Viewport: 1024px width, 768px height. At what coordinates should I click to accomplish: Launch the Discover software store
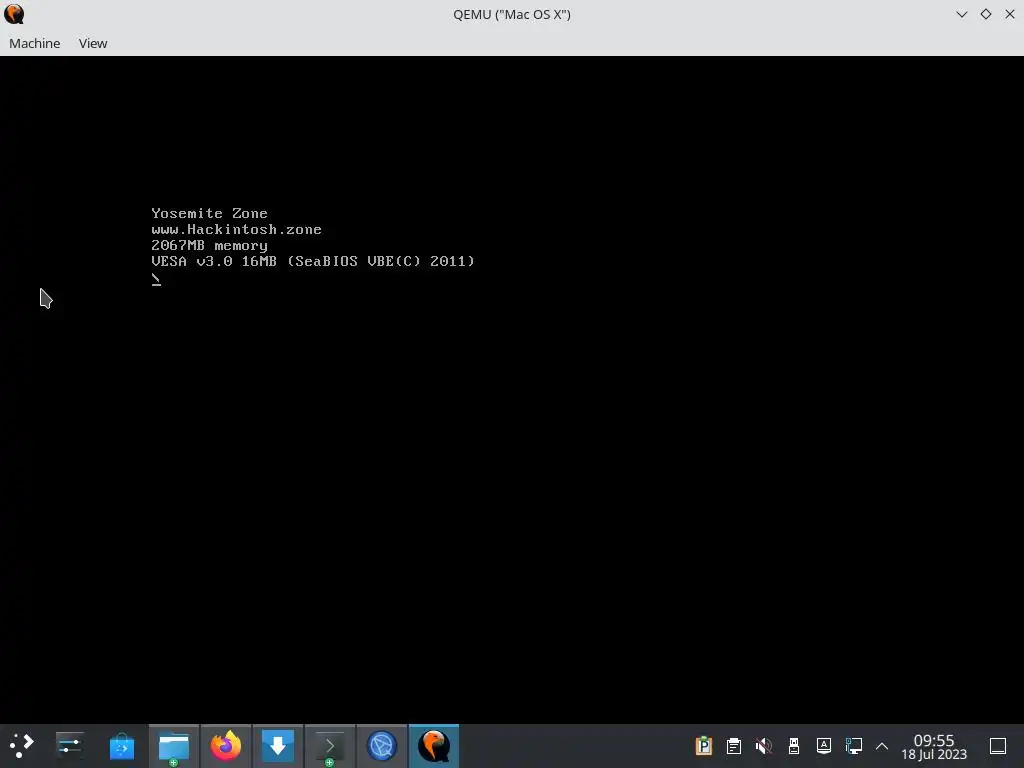pos(121,745)
